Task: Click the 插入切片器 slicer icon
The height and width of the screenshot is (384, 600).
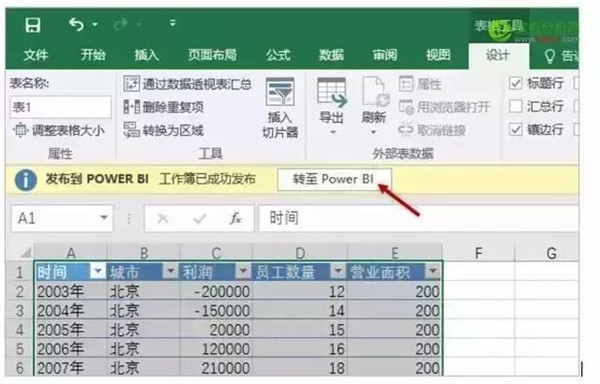Action: pyautogui.click(x=280, y=92)
